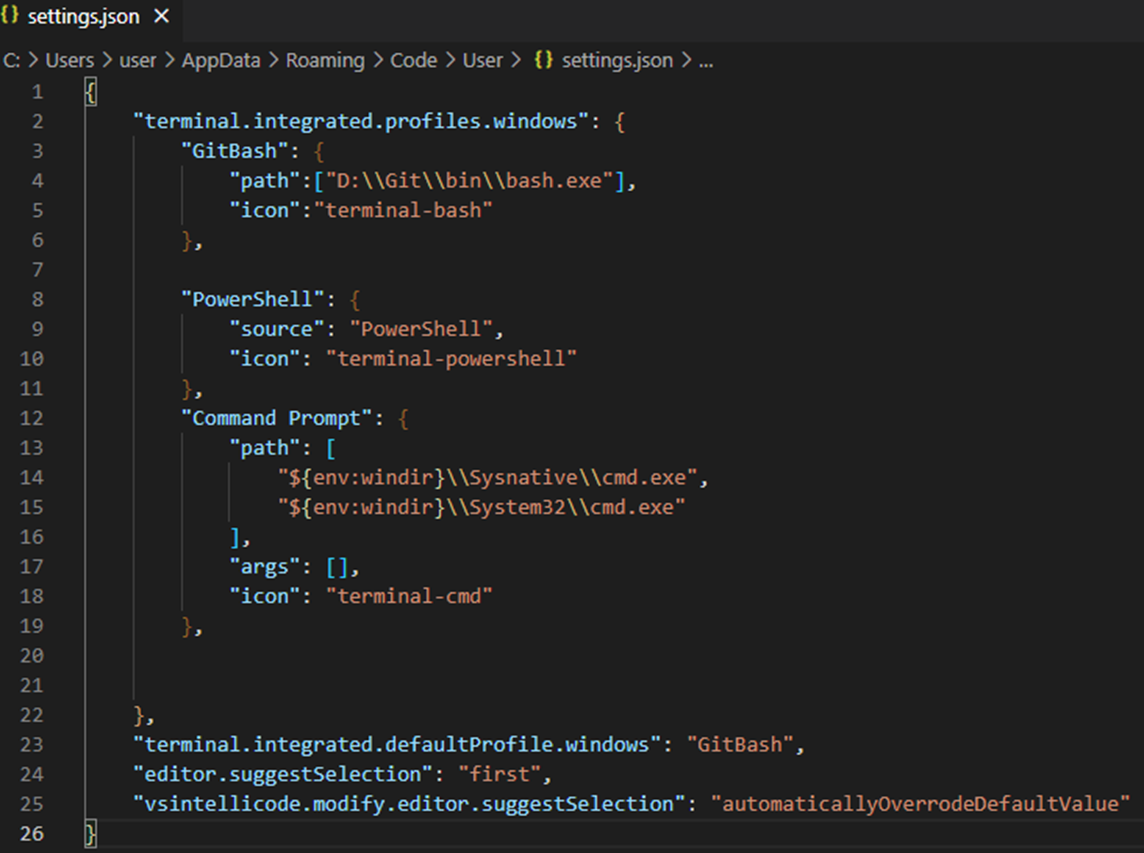Click the "GitBash" profile key on line 3
1144x853 pixels.
point(235,151)
